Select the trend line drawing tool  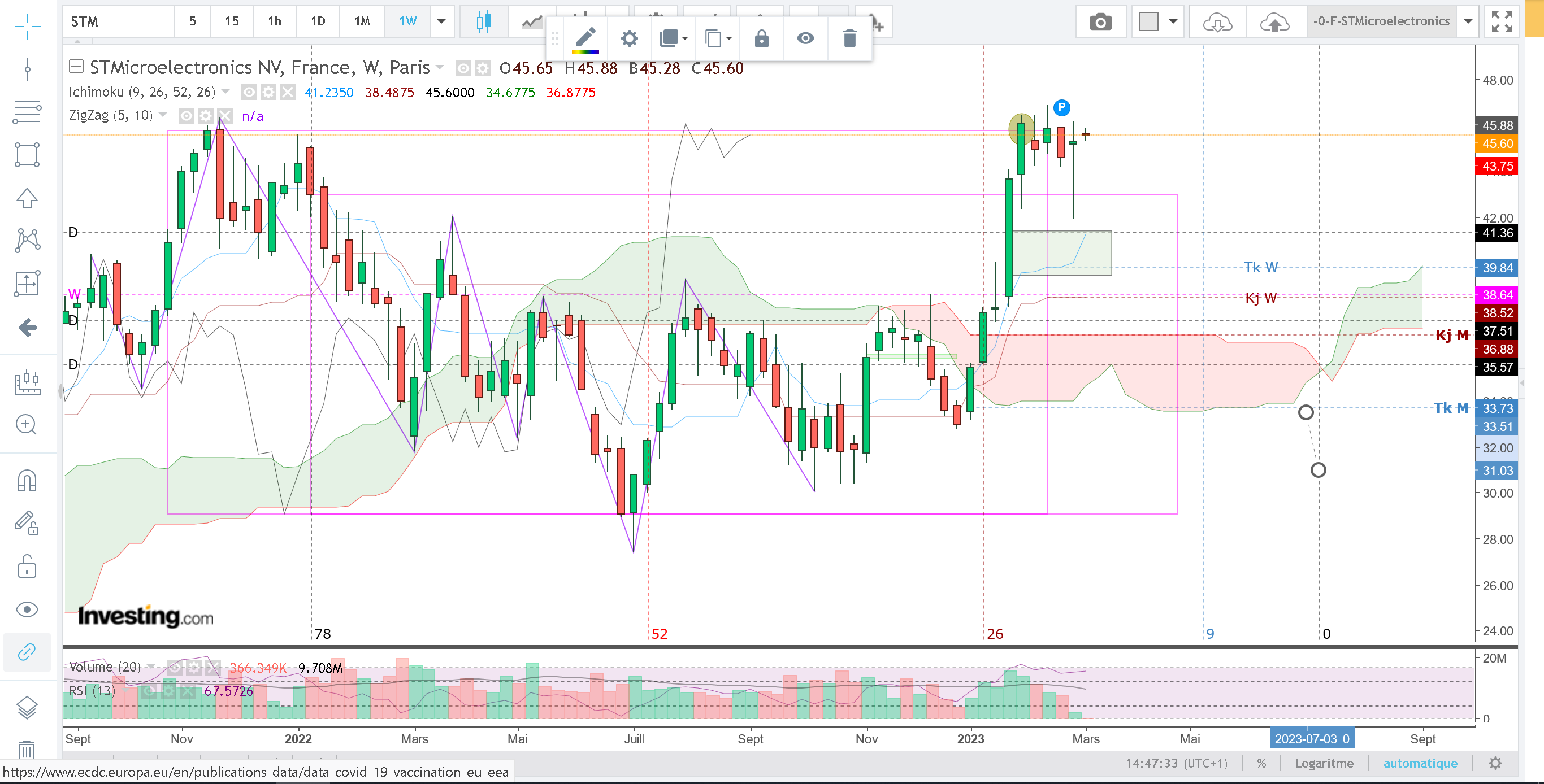27,69
